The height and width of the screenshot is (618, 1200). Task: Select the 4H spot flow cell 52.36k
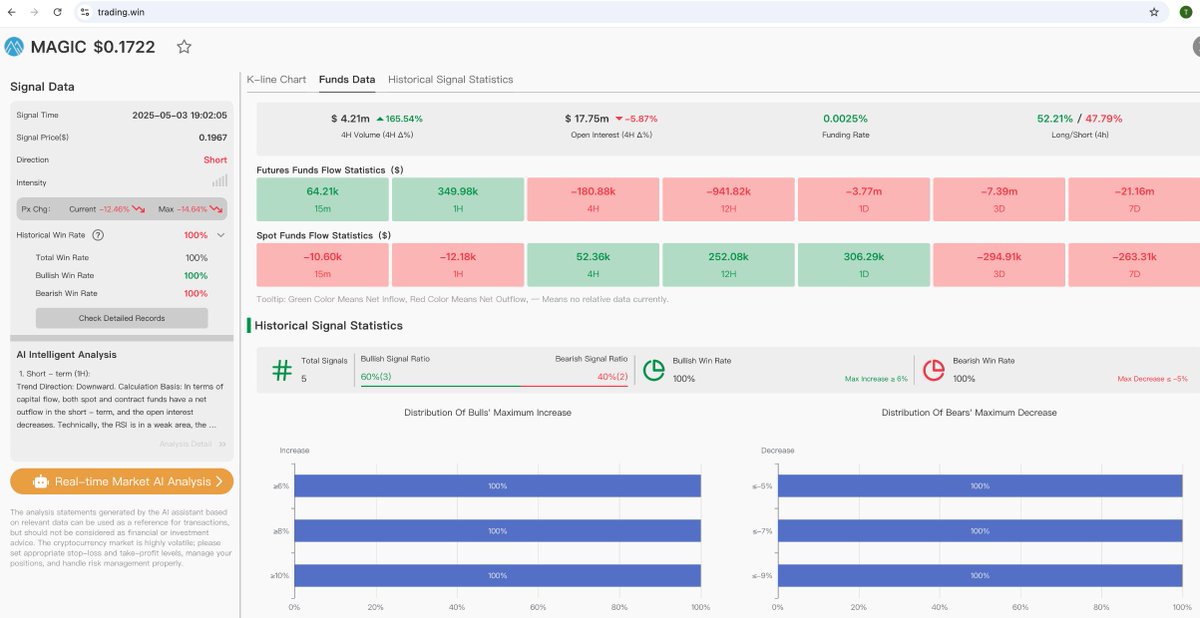coord(593,265)
